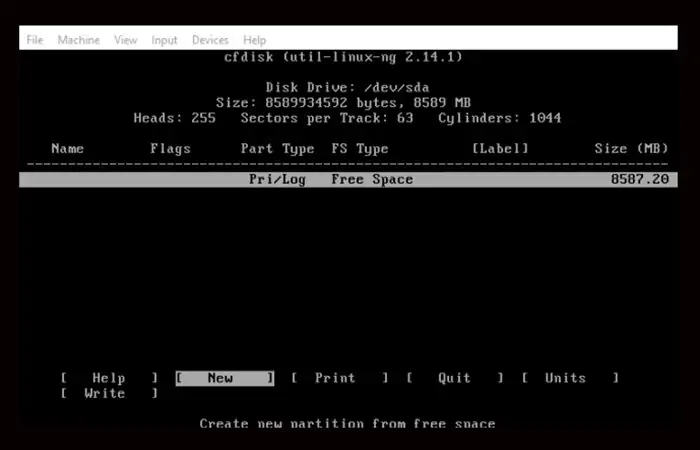Select the [ Write ] option

(x=109, y=394)
